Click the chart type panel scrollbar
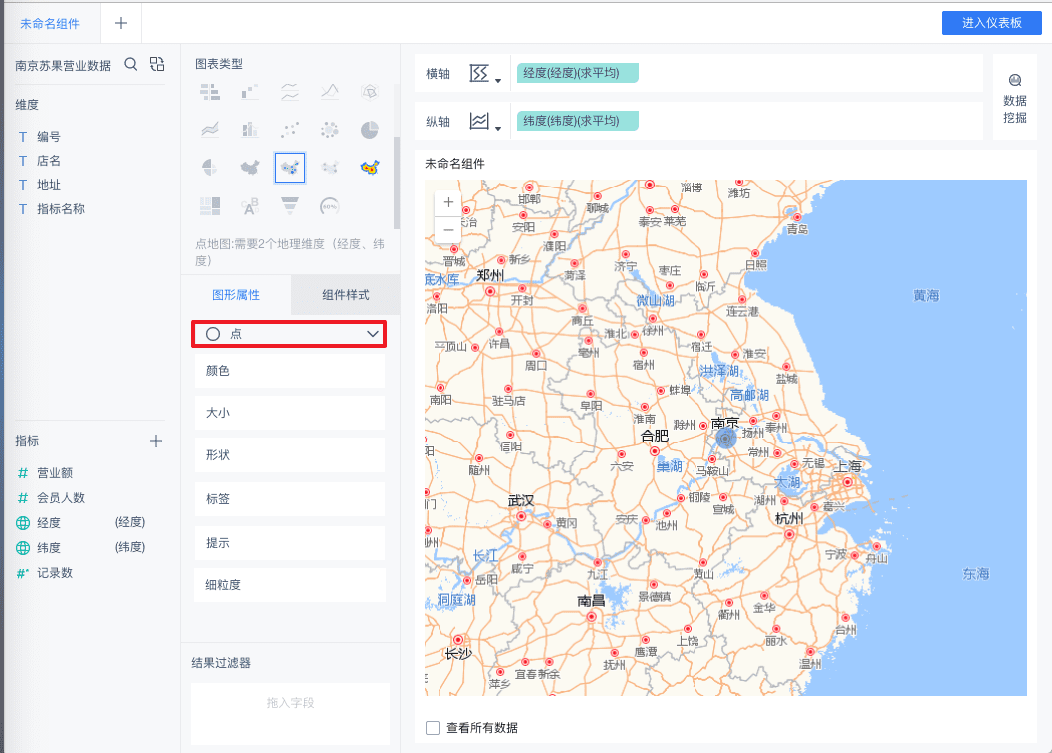This screenshot has width=1052, height=753. click(x=397, y=183)
